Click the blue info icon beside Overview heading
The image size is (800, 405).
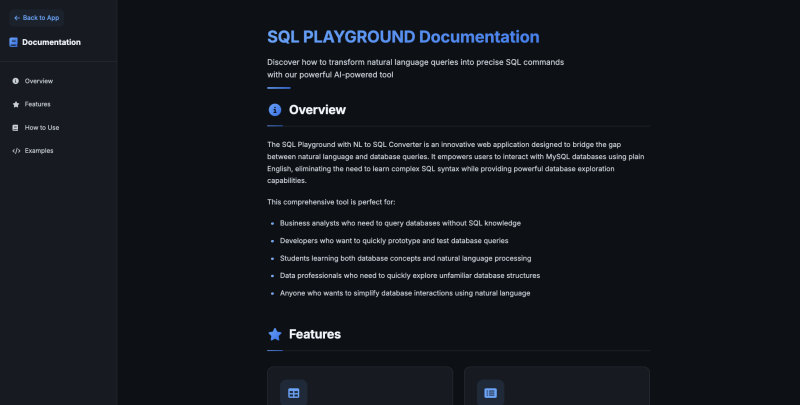coord(275,110)
